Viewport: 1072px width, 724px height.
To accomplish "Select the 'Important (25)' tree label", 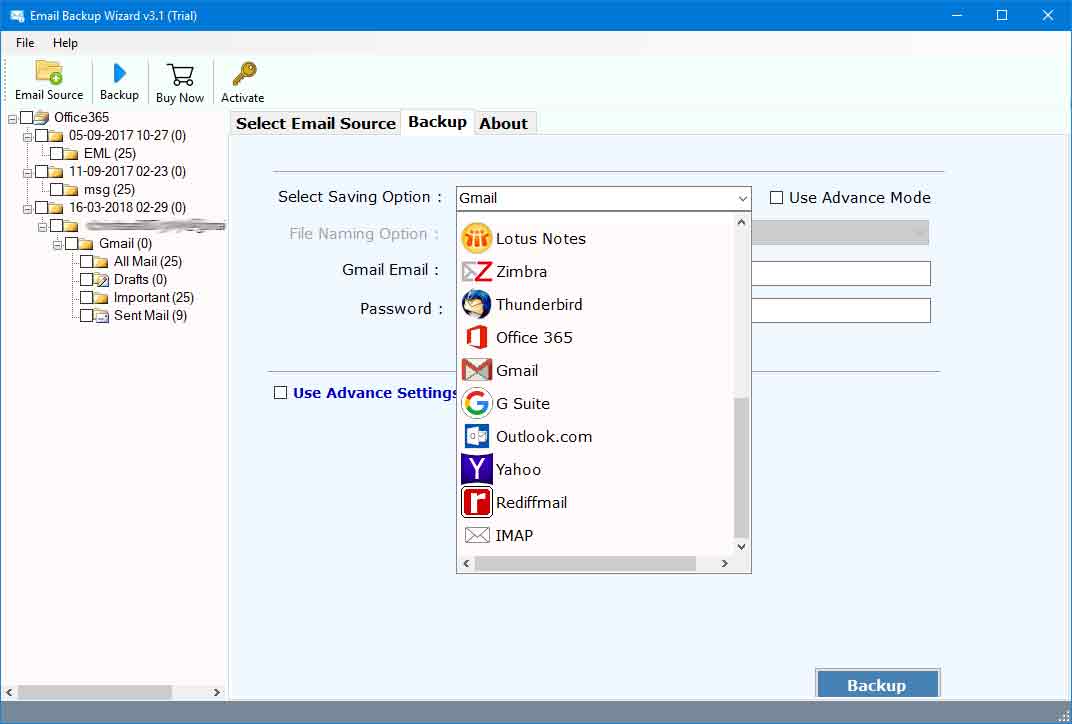I will click(x=154, y=297).
